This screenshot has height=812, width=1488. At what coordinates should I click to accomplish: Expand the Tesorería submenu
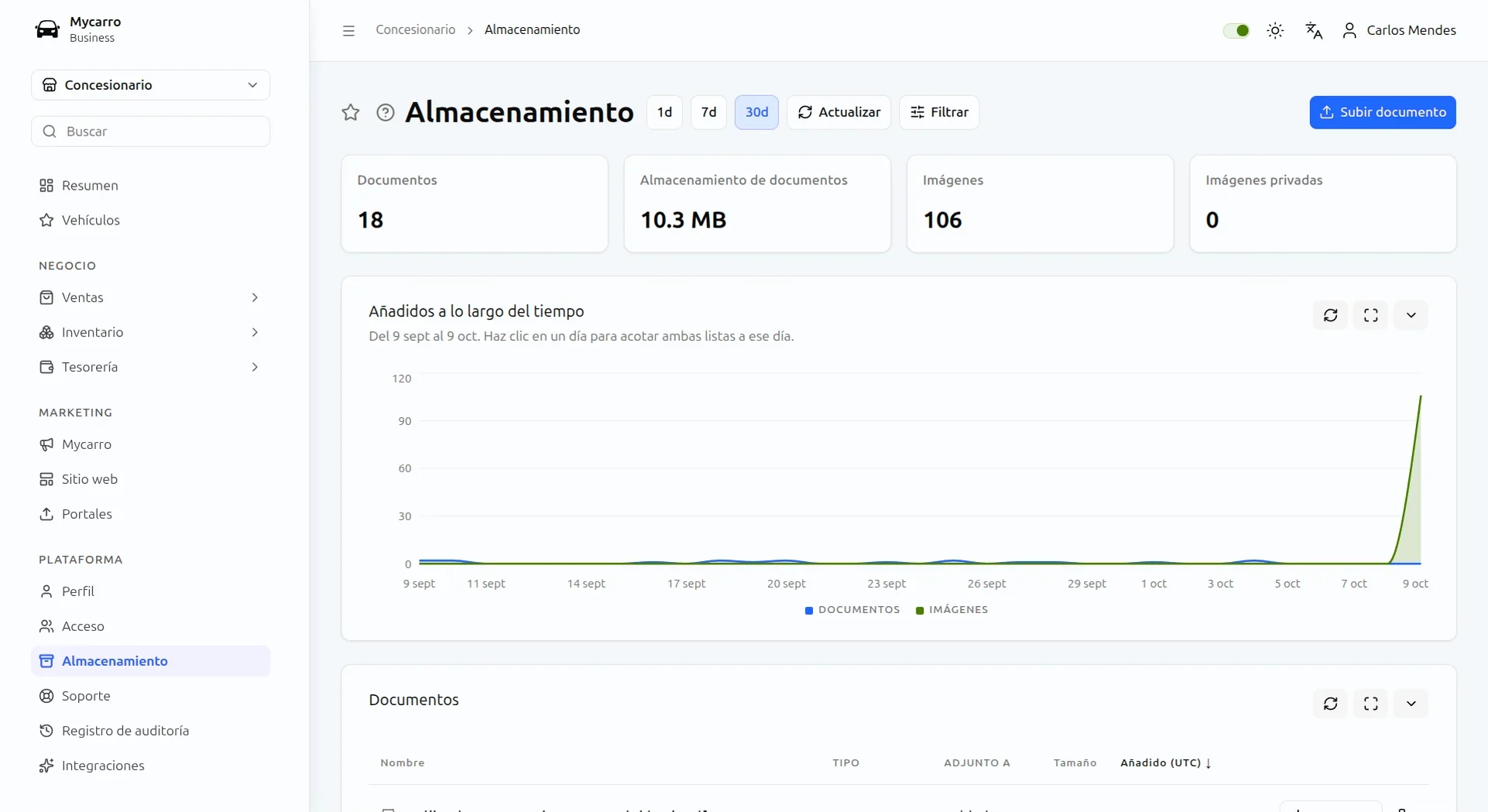click(x=151, y=367)
